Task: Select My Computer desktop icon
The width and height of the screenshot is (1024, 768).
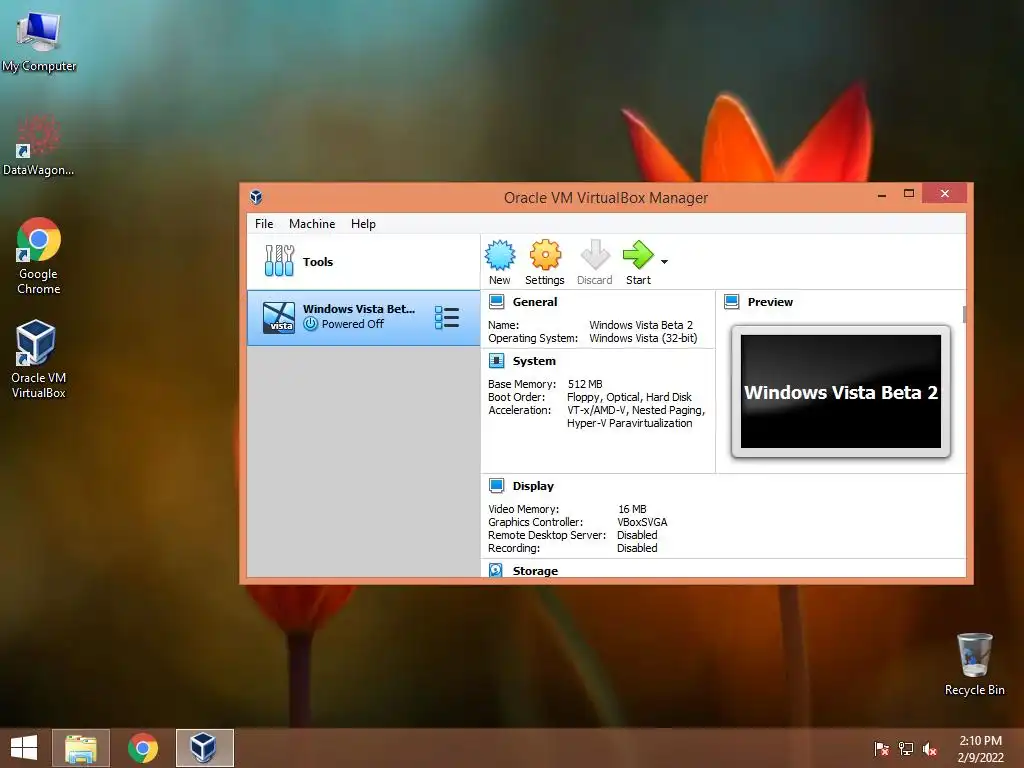Action: [39, 42]
